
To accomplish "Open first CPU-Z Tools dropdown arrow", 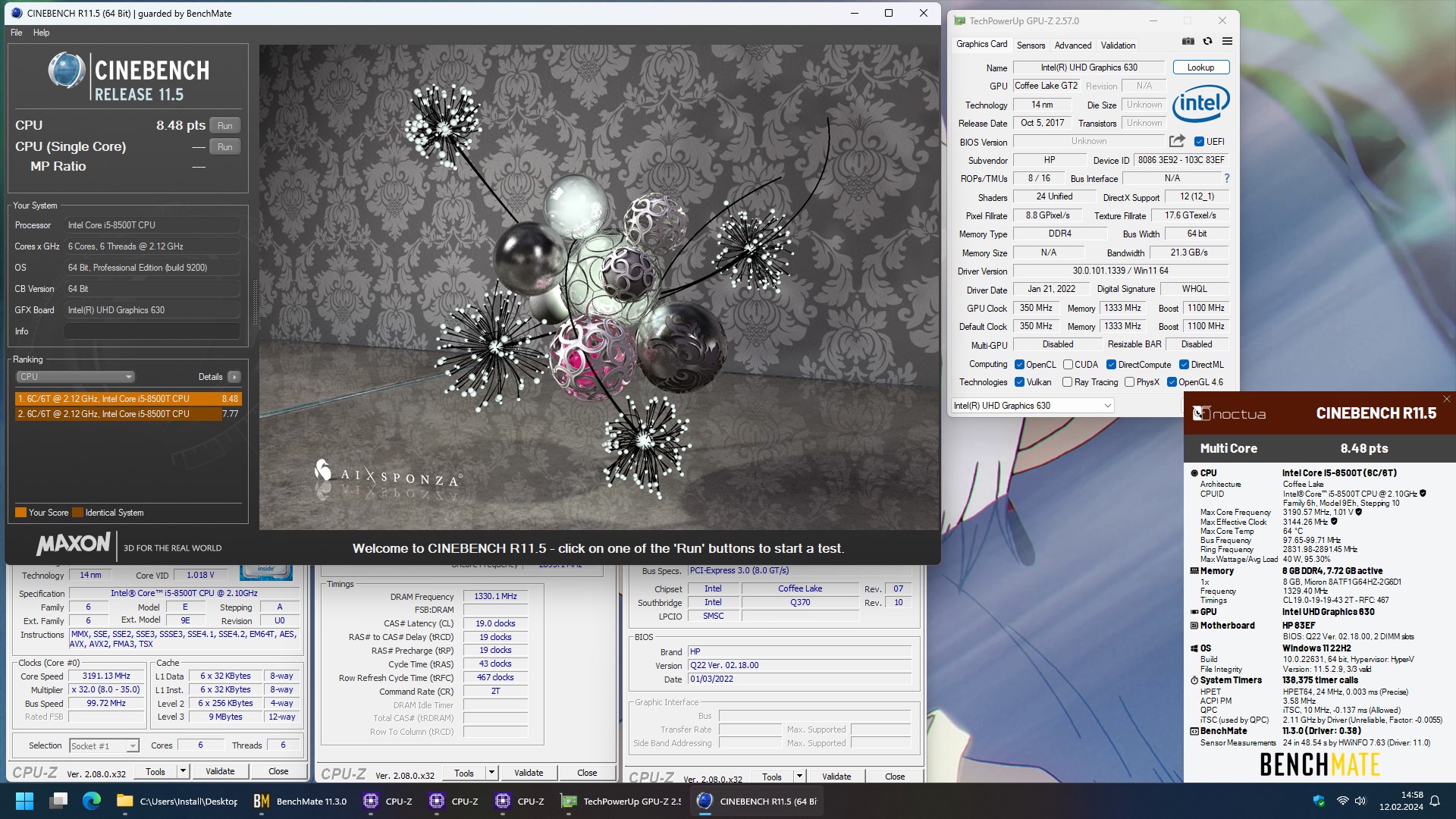I will pos(183,771).
